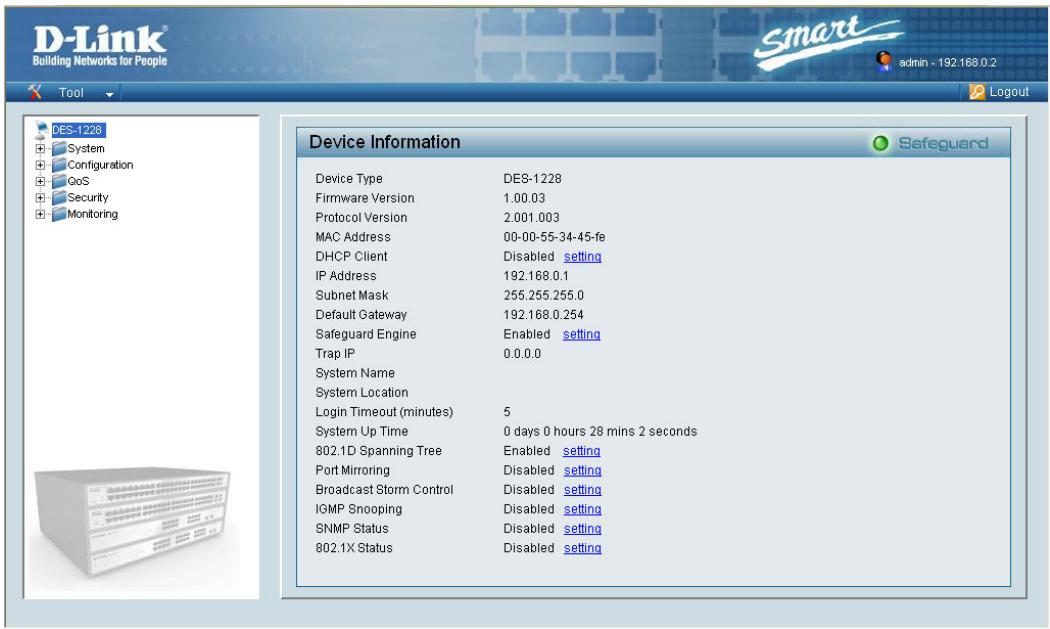Select the Monitoring tree item label

pyautogui.click(x=92, y=214)
